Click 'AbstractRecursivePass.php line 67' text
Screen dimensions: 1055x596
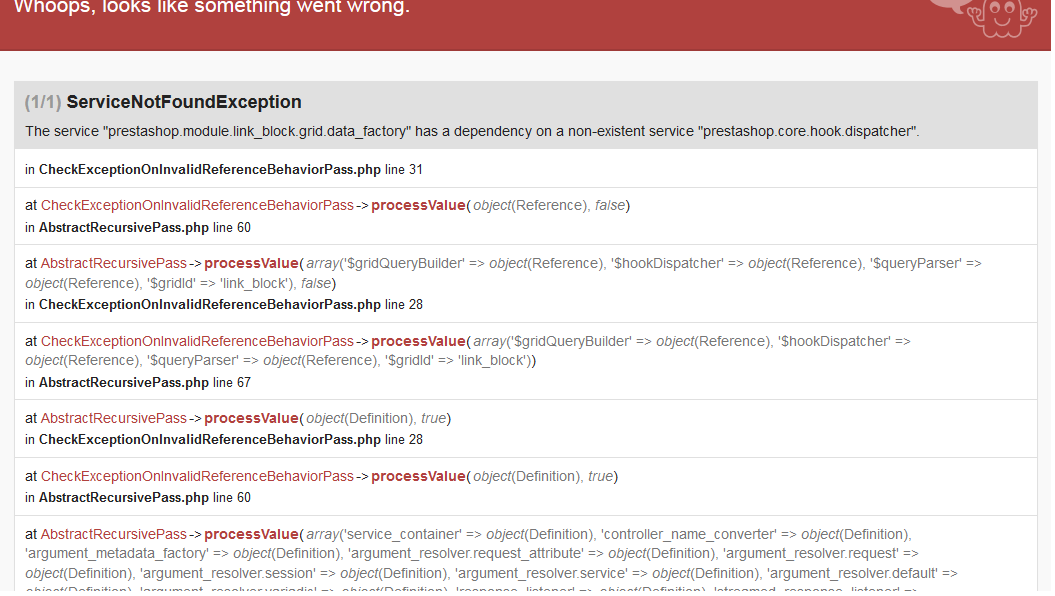(x=145, y=382)
